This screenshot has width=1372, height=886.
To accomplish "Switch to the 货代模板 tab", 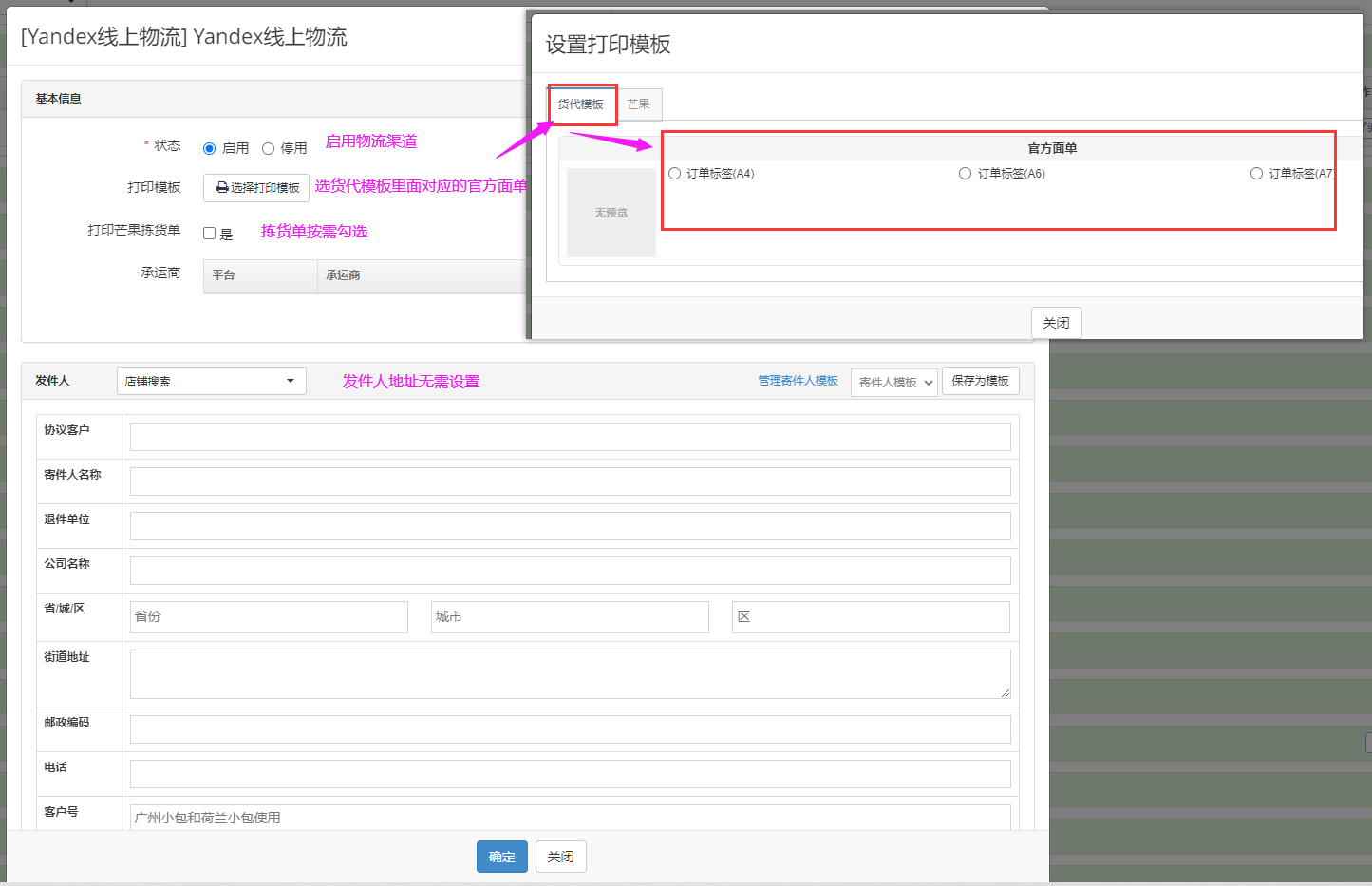I will pos(581,104).
